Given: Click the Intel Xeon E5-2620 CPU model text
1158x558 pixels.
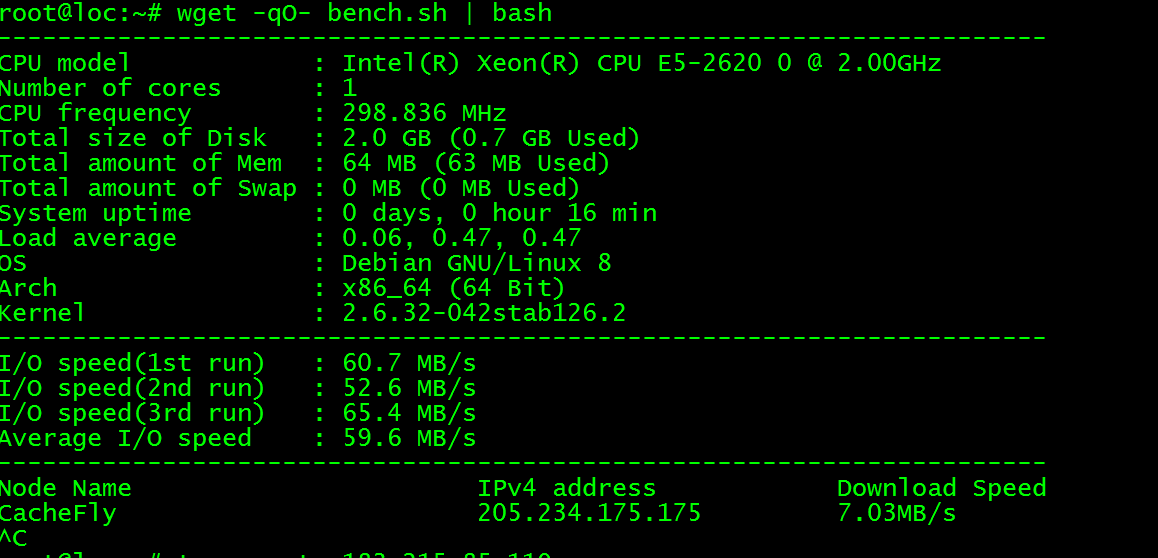Looking at the screenshot, I should tap(641, 63).
